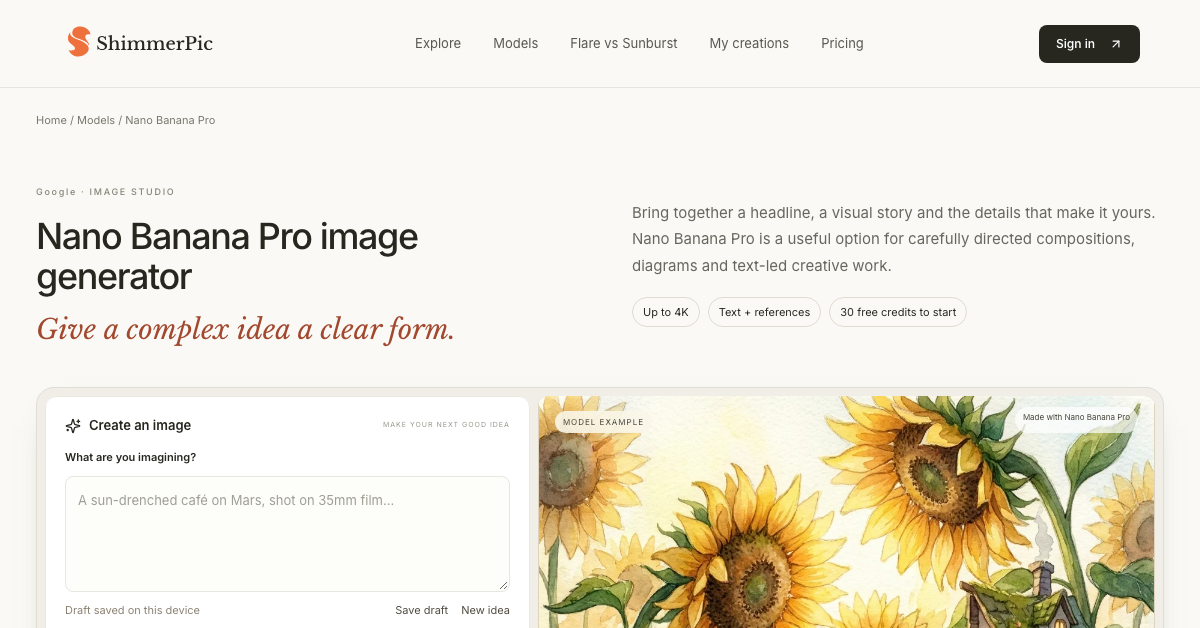Open the Explore menu item

[438, 43]
